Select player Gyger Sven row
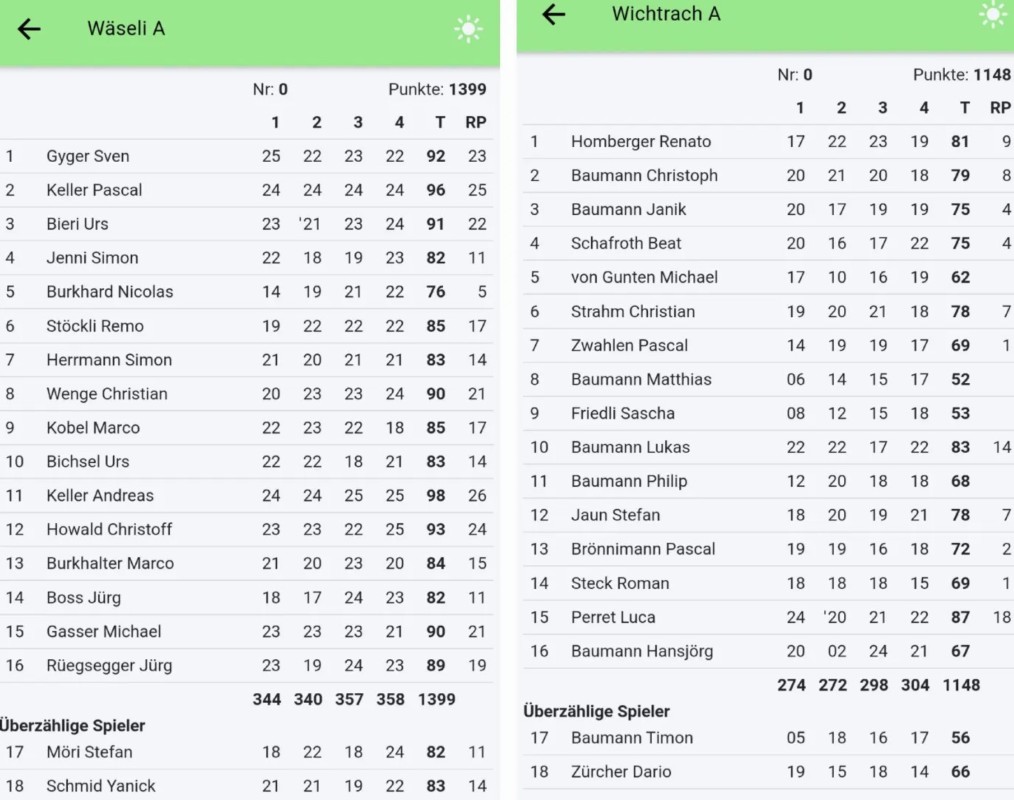This screenshot has width=1014, height=800. tap(88, 156)
